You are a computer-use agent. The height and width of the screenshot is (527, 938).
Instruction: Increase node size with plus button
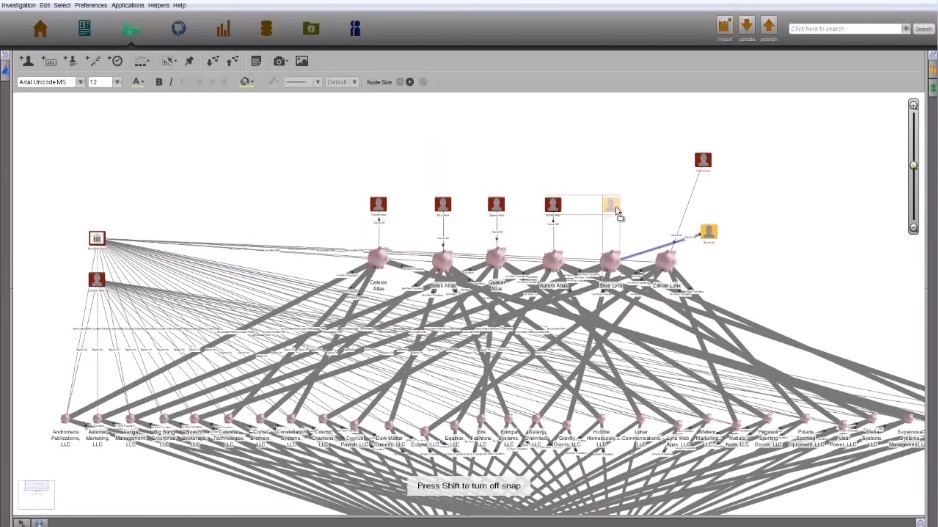[410, 82]
